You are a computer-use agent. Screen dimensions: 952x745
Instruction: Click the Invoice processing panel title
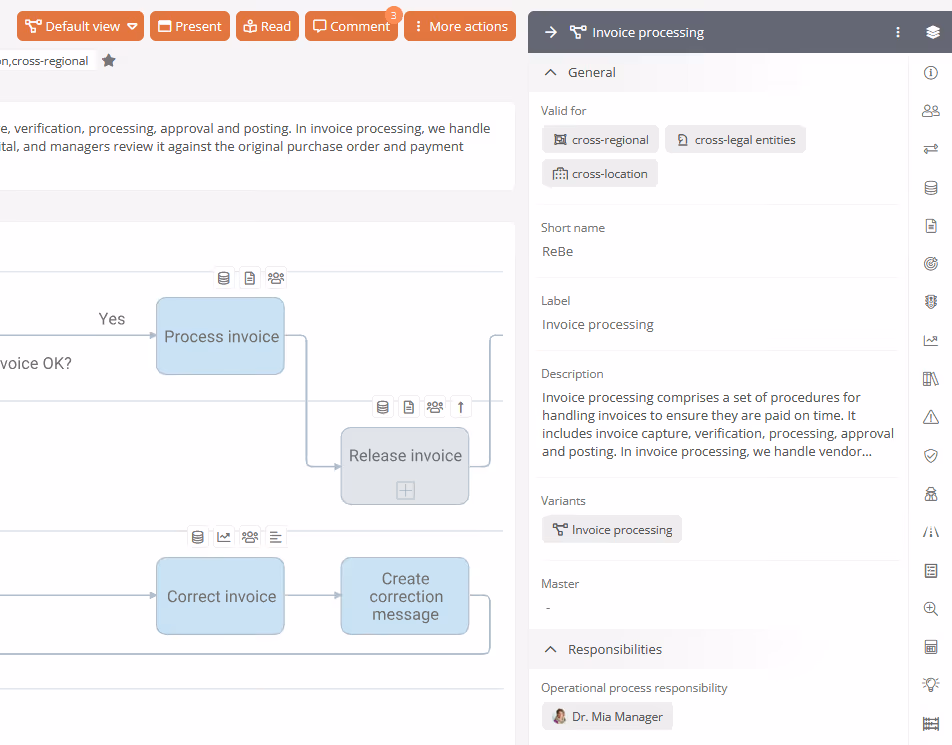[648, 32]
